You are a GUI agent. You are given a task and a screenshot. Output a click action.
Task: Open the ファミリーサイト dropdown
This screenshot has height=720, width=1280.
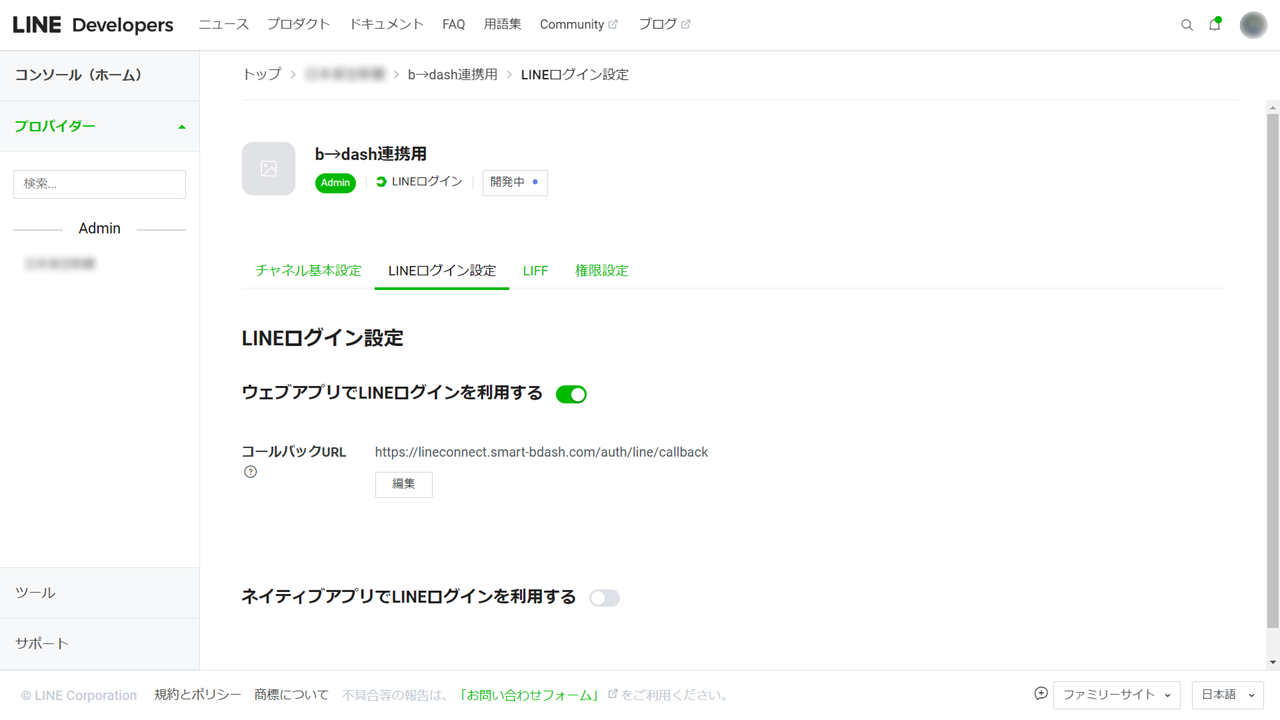click(1116, 695)
